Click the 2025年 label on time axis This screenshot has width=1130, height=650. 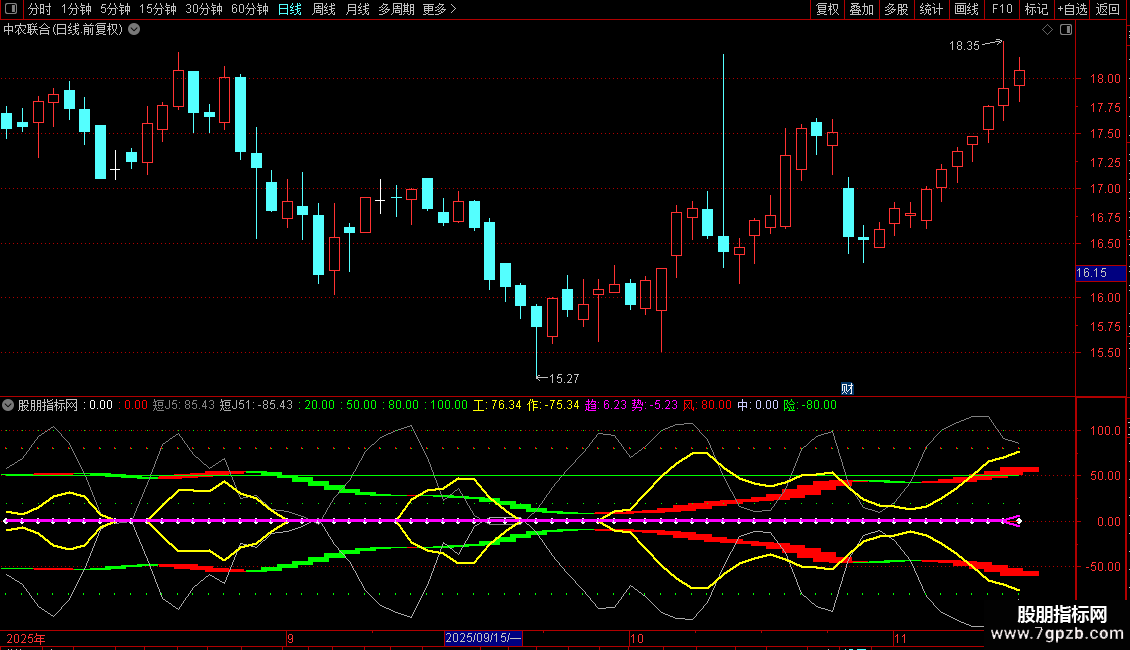tap(26, 638)
